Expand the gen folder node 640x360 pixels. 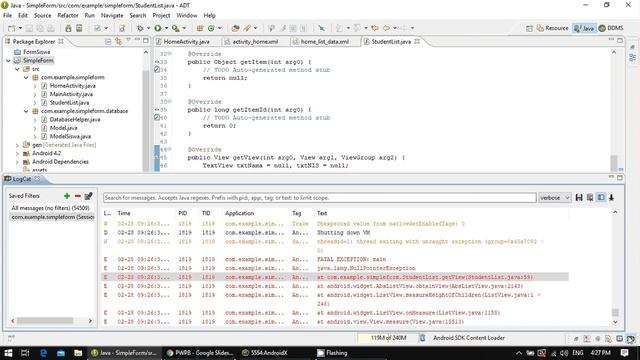coord(17,145)
